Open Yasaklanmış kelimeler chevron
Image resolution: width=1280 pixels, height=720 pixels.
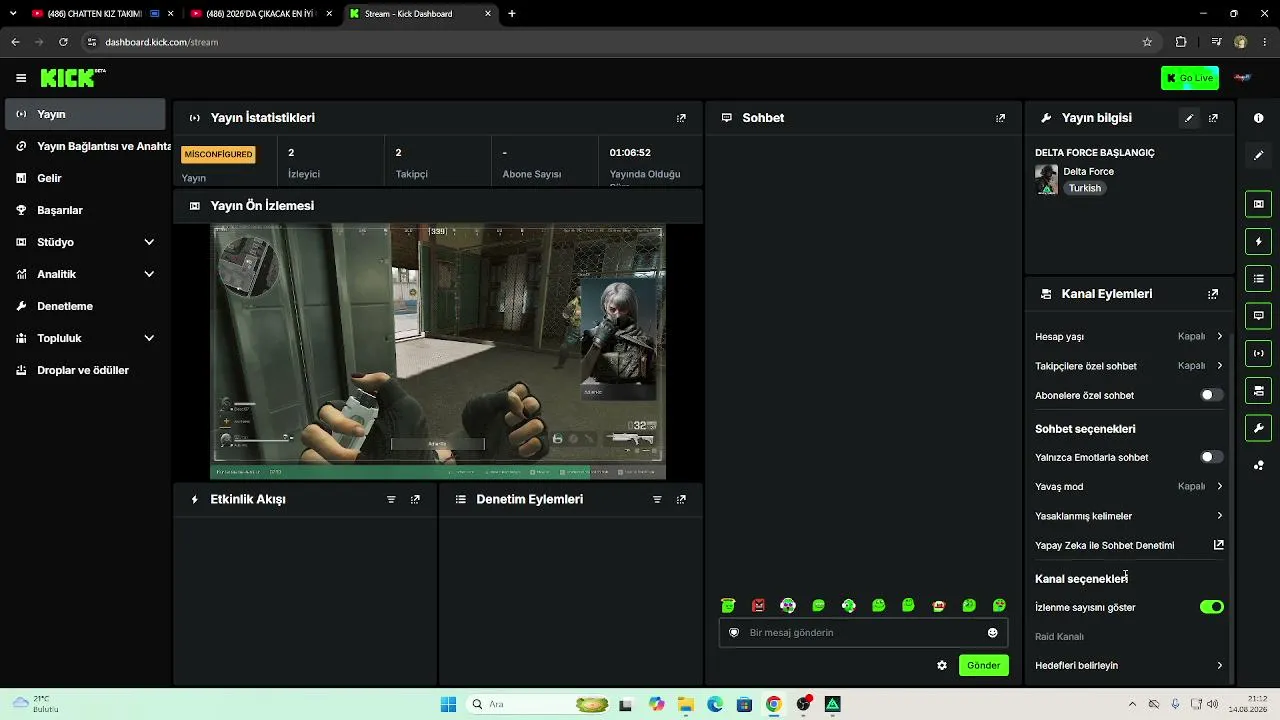pos(1219,516)
